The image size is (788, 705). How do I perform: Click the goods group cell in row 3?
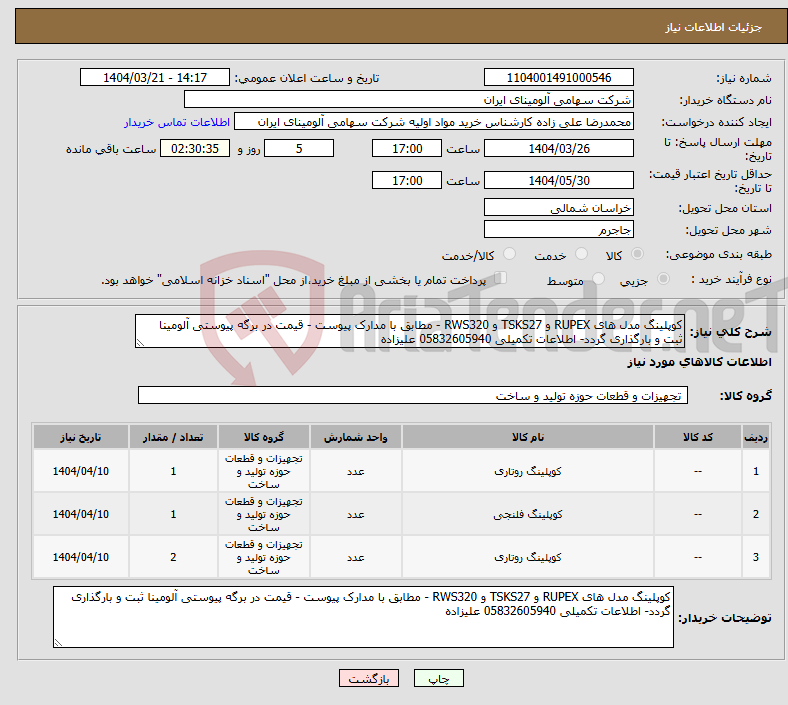(x=263, y=557)
